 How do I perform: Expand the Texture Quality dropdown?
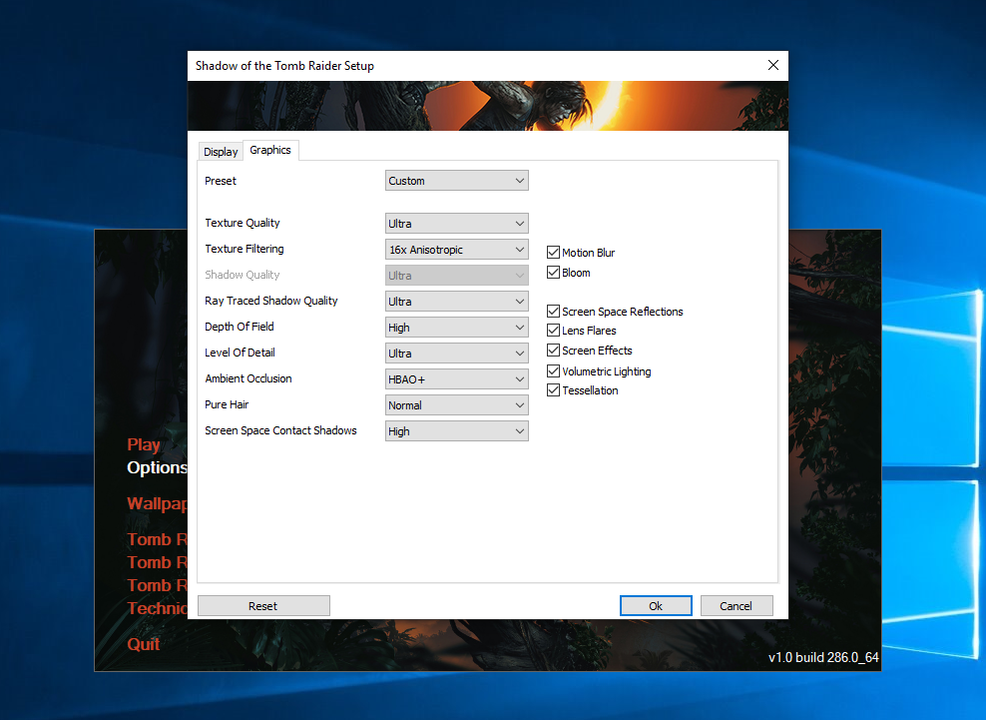(457, 223)
